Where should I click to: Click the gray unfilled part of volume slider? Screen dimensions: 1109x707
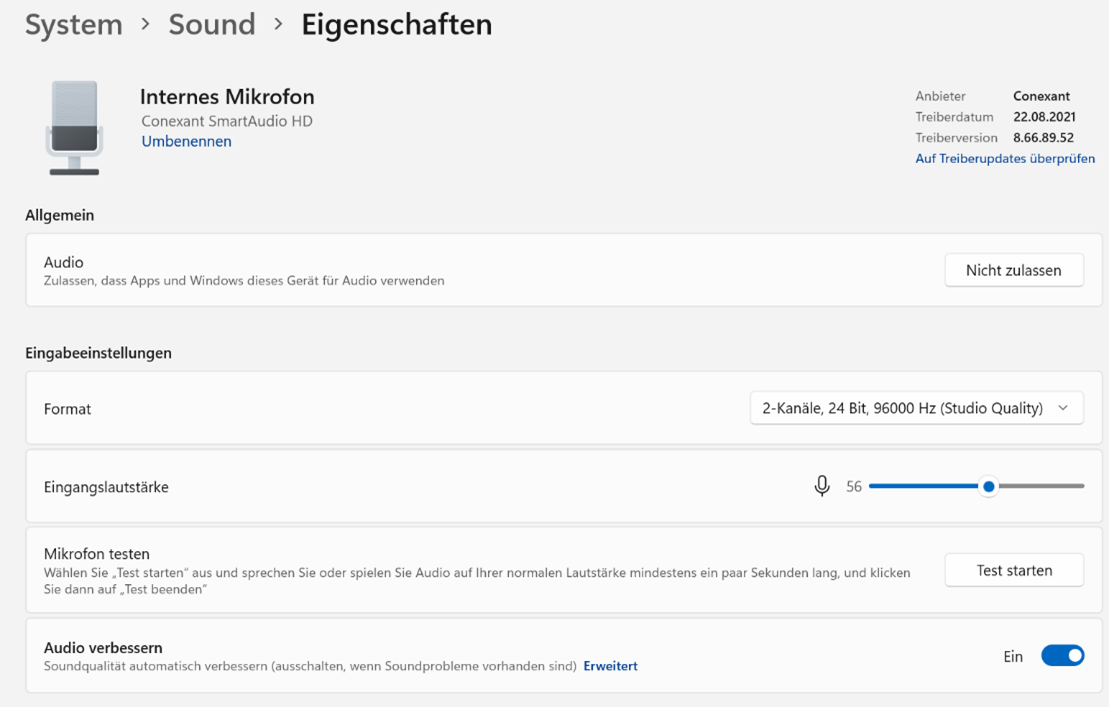[1042, 486]
